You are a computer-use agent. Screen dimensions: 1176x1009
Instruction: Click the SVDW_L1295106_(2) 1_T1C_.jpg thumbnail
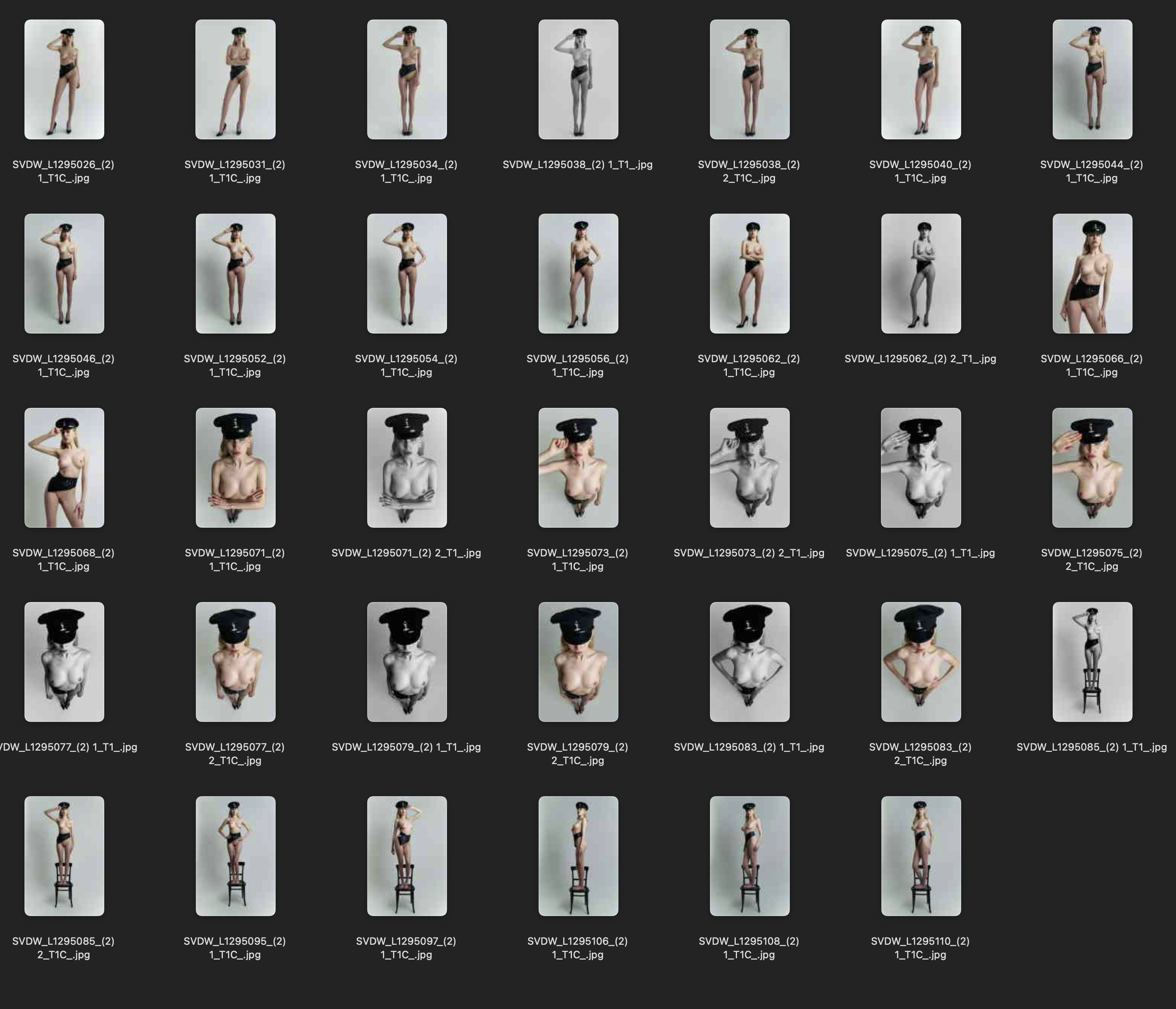pyautogui.click(x=578, y=856)
